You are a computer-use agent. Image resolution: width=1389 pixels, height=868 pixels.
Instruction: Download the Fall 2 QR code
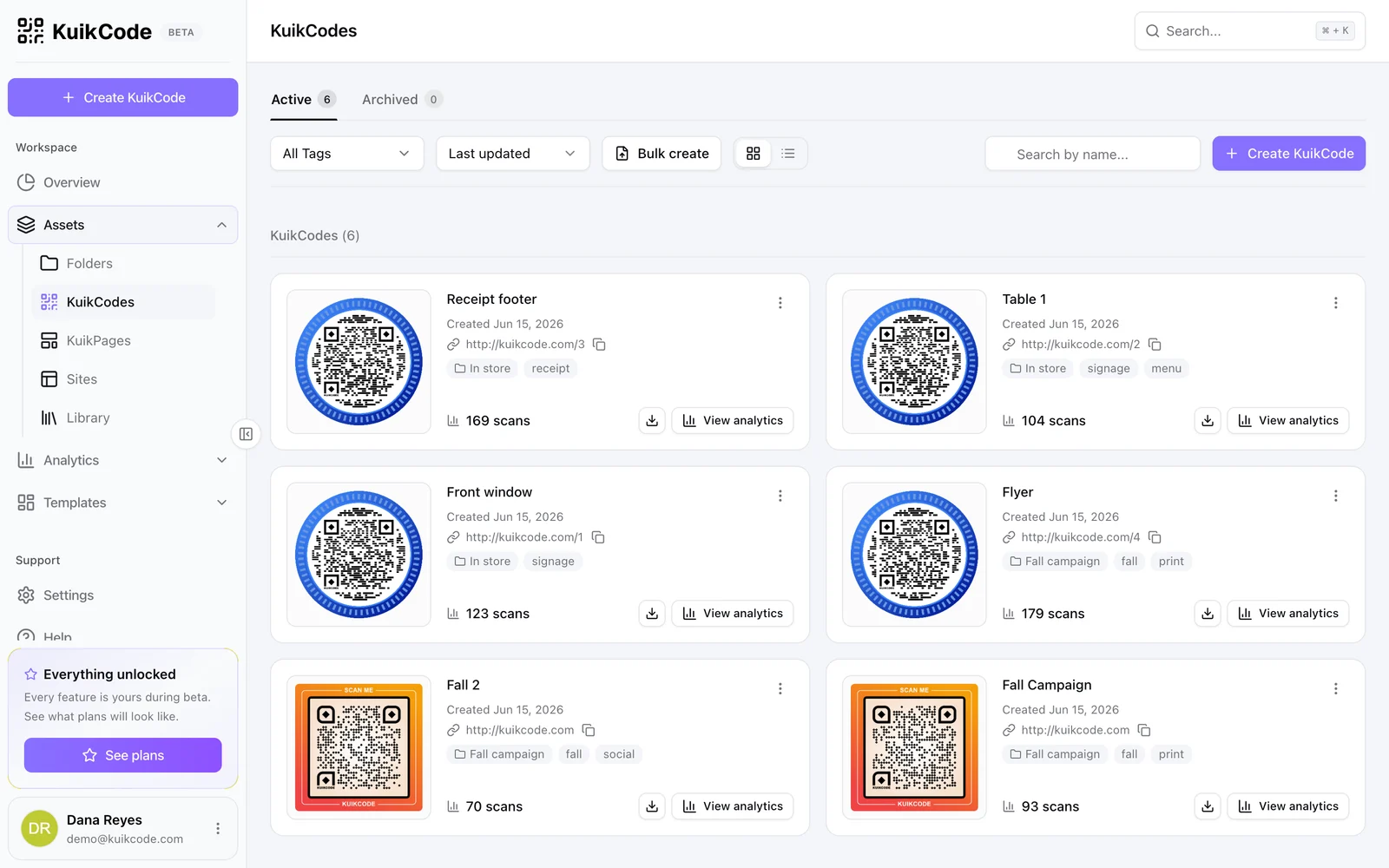click(x=652, y=806)
